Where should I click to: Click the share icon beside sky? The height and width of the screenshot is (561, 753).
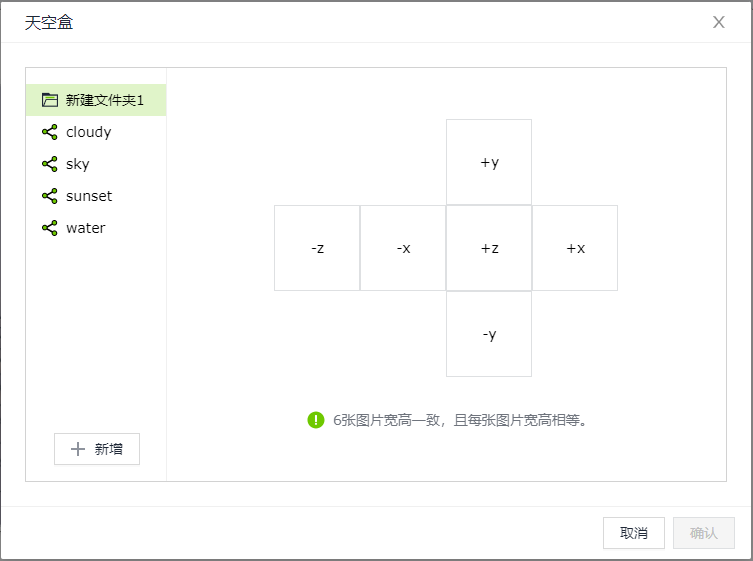point(49,164)
